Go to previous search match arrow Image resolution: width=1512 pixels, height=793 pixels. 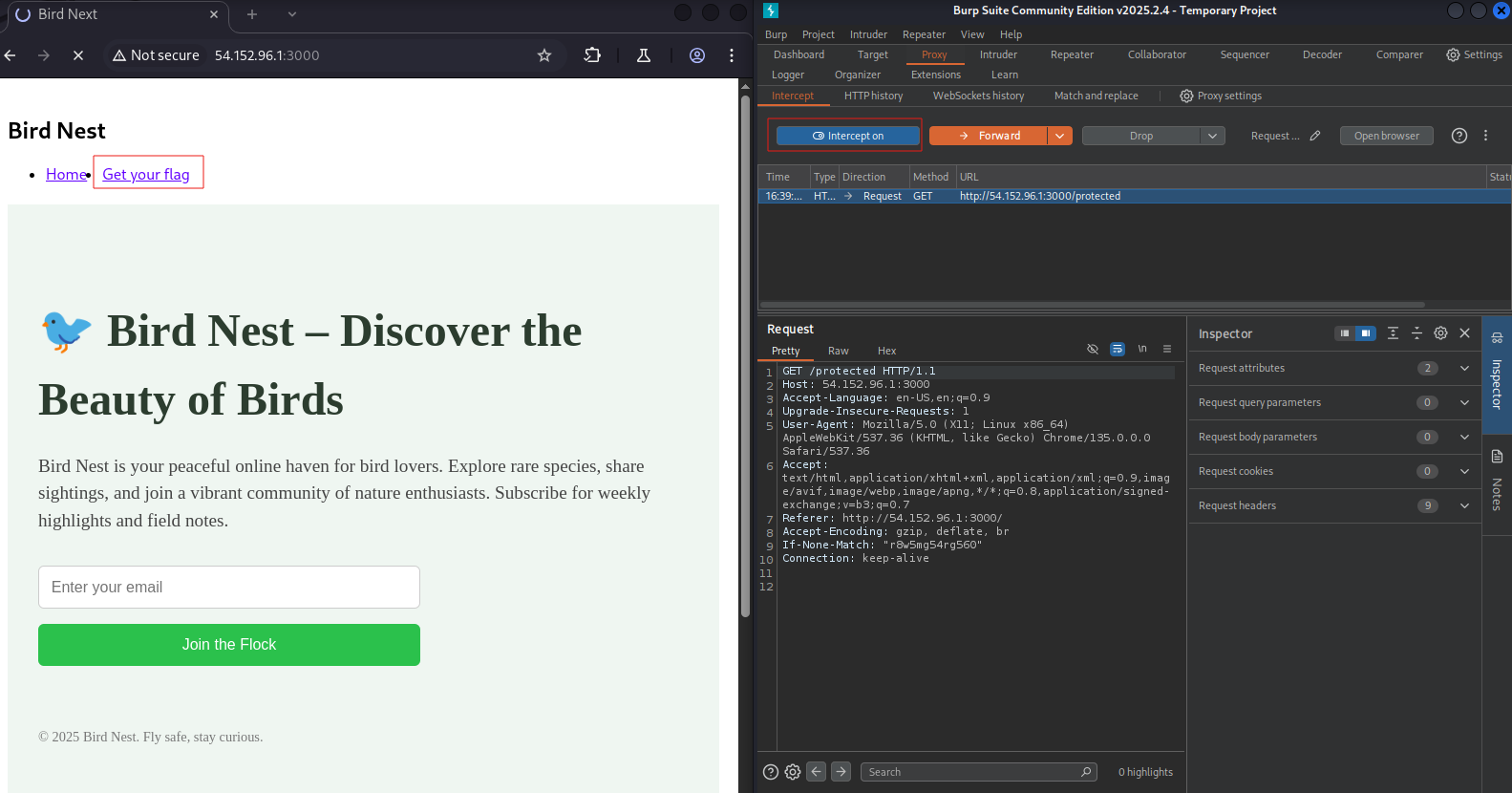pos(816,772)
